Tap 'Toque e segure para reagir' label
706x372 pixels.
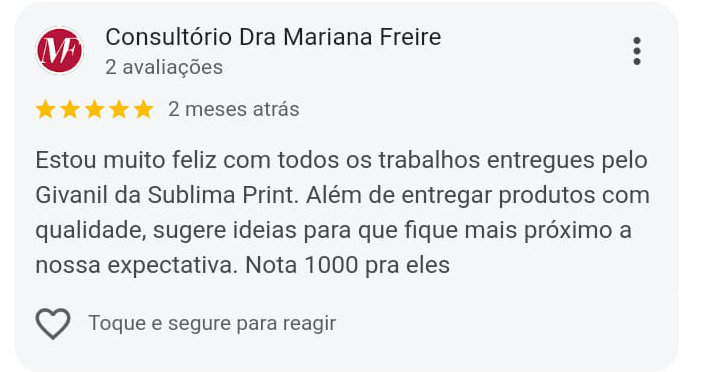coord(212,323)
